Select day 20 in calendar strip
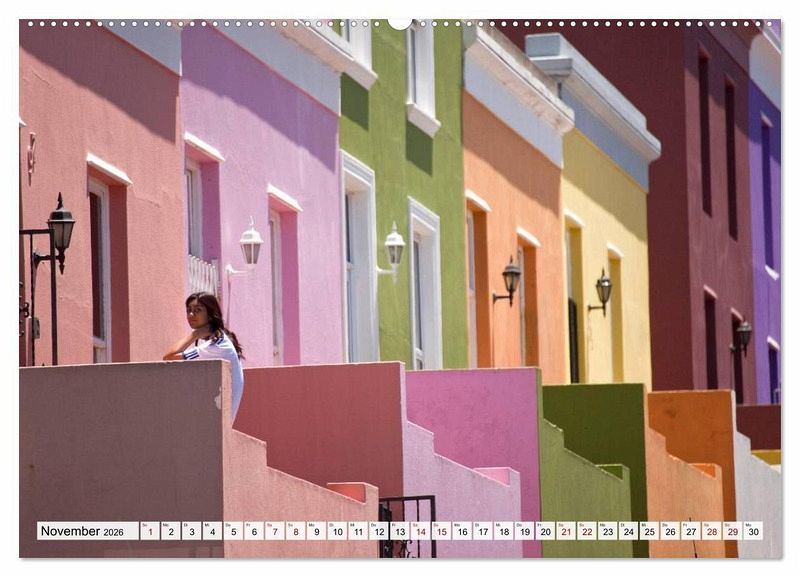800x577 pixels. click(x=545, y=531)
